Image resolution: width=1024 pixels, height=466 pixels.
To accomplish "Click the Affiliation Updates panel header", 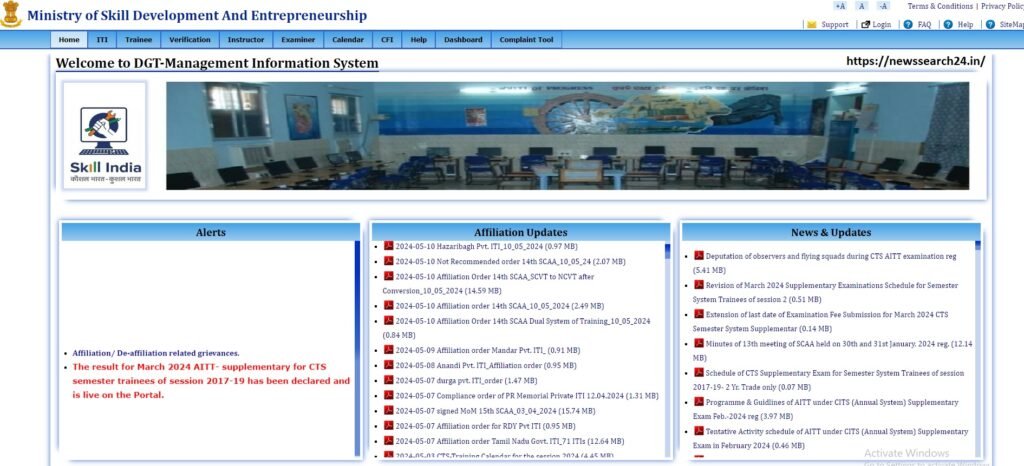I will click(x=520, y=232).
